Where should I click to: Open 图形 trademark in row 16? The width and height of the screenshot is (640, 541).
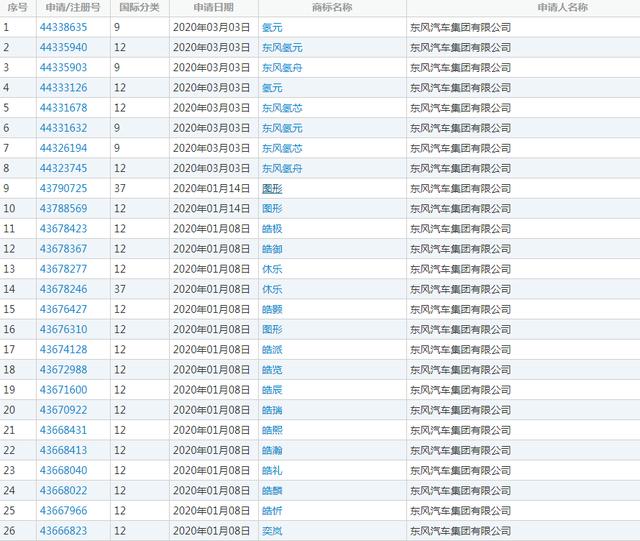(272, 329)
